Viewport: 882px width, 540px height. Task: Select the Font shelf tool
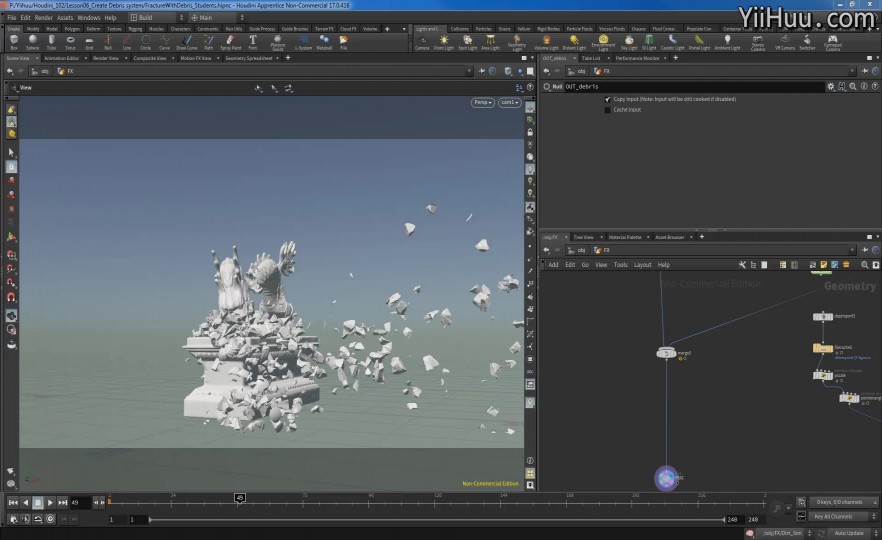point(253,42)
